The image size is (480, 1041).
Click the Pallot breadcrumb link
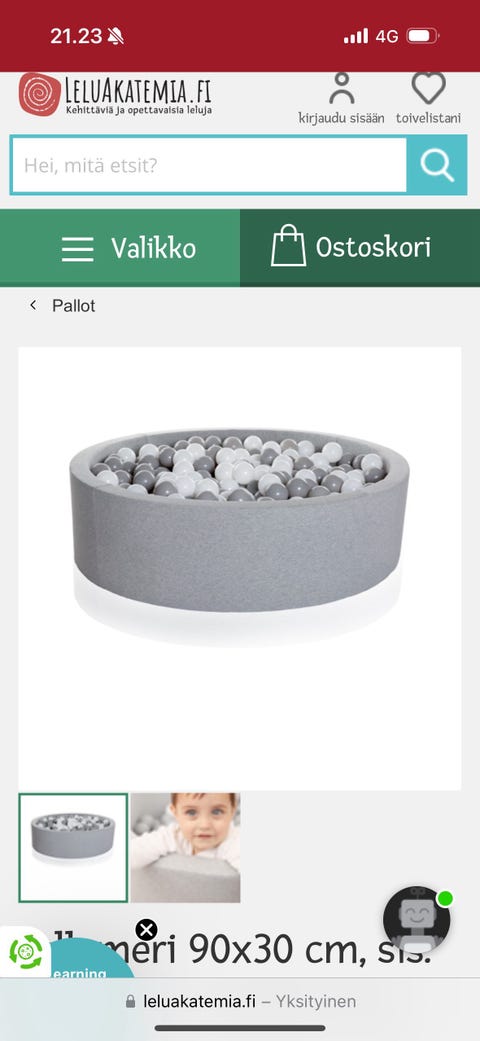click(x=74, y=305)
